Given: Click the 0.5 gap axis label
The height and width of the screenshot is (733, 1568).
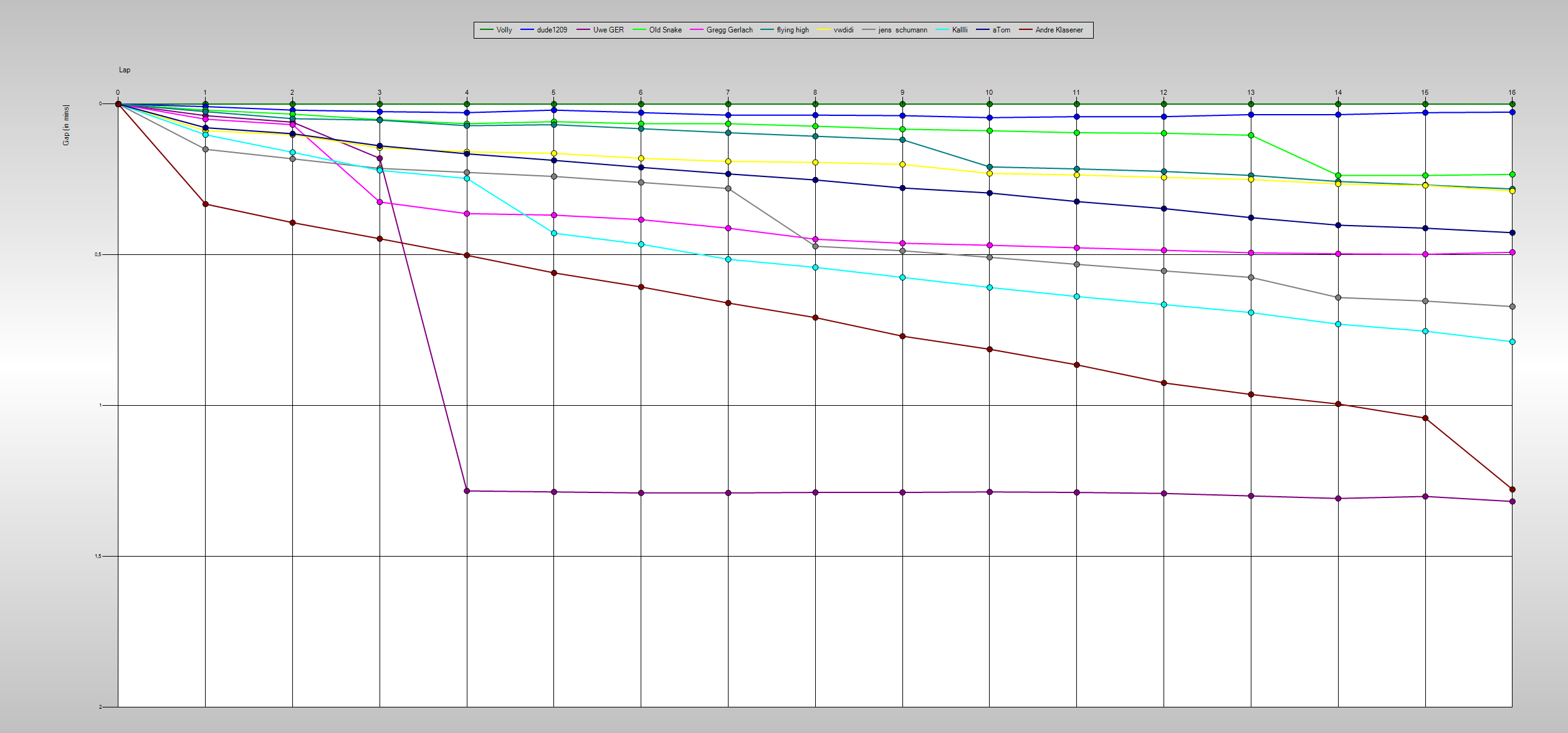Looking at the screenshot, I should [98, 254].
